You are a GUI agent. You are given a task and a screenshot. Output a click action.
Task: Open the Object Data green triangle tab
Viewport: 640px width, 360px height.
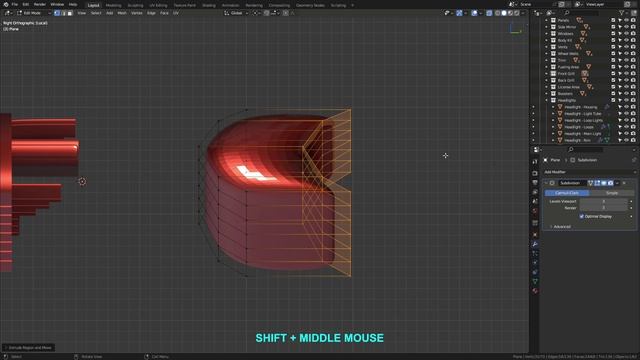pyautogui.click(x=535, y=281)
